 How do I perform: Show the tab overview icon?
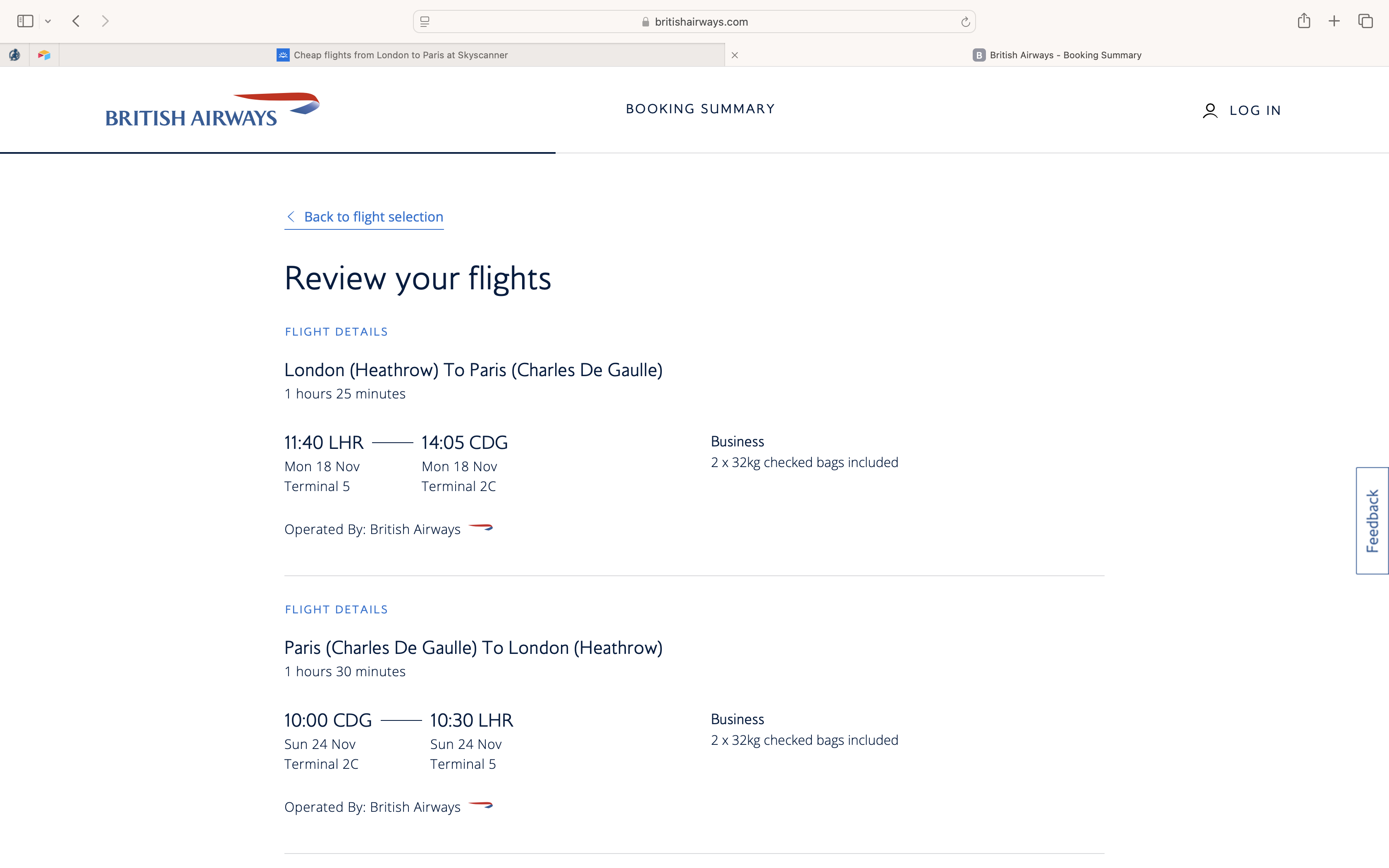pos(1365,21)
